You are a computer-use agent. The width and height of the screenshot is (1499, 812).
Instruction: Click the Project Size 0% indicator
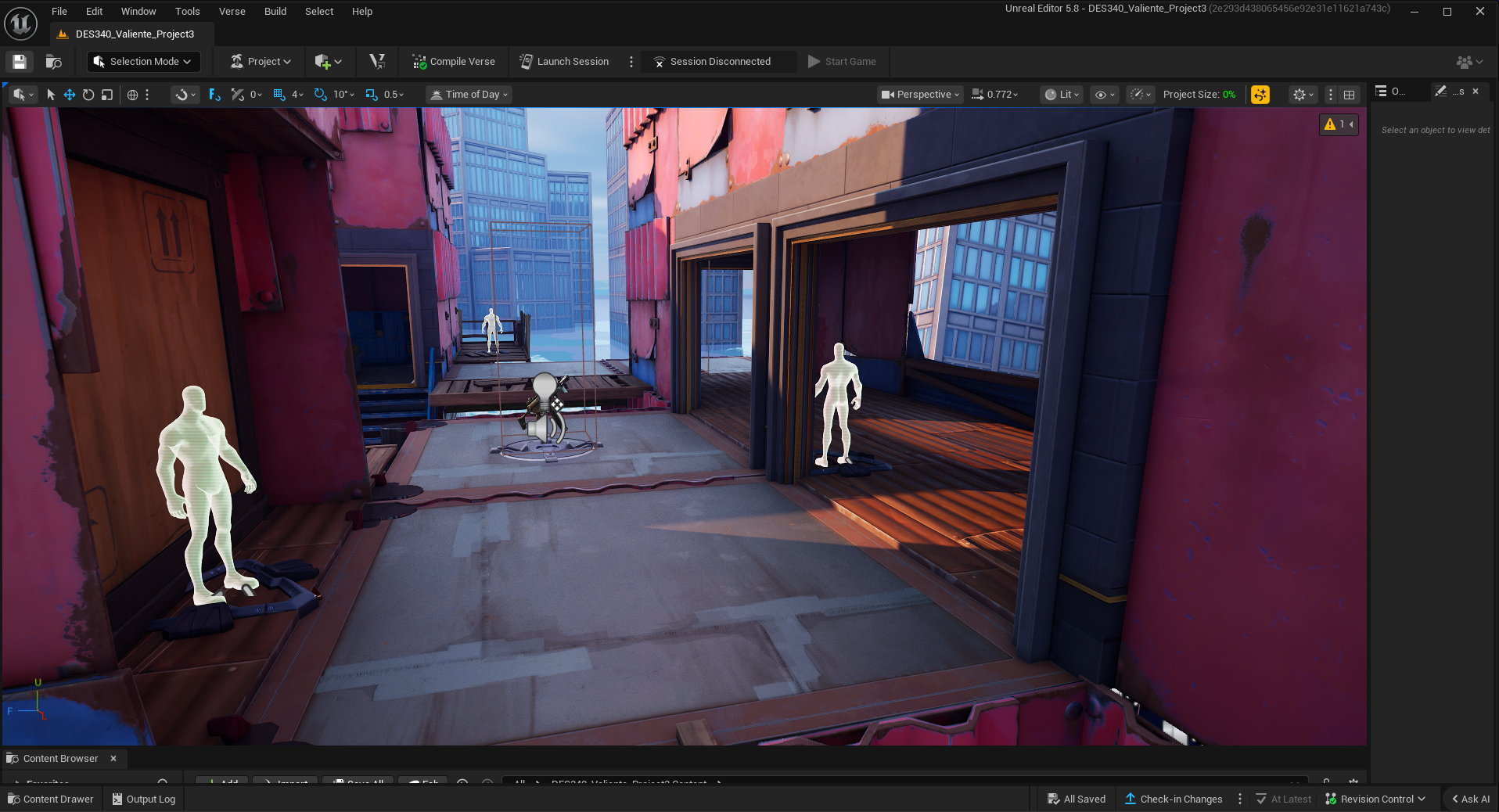[1199, 95]
